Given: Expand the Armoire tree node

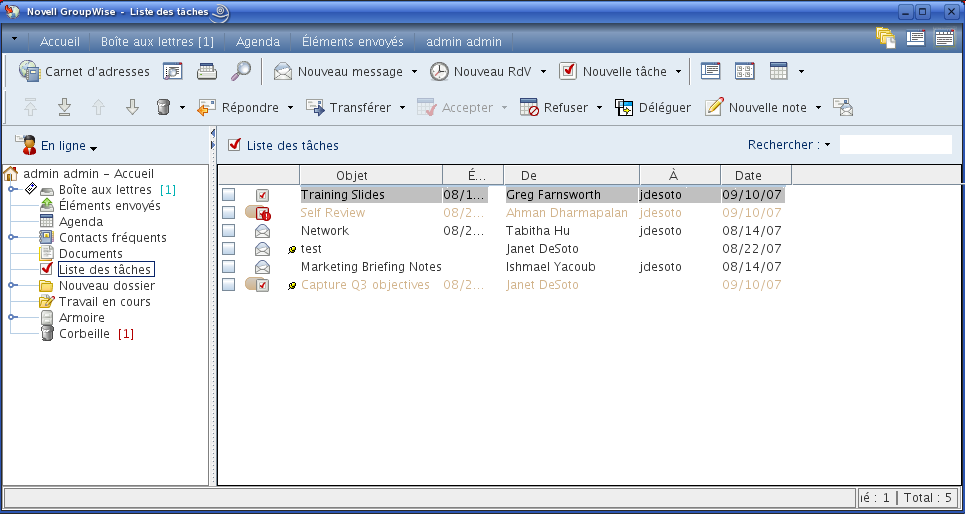Looking at the screenshot, I should (12, 318).
